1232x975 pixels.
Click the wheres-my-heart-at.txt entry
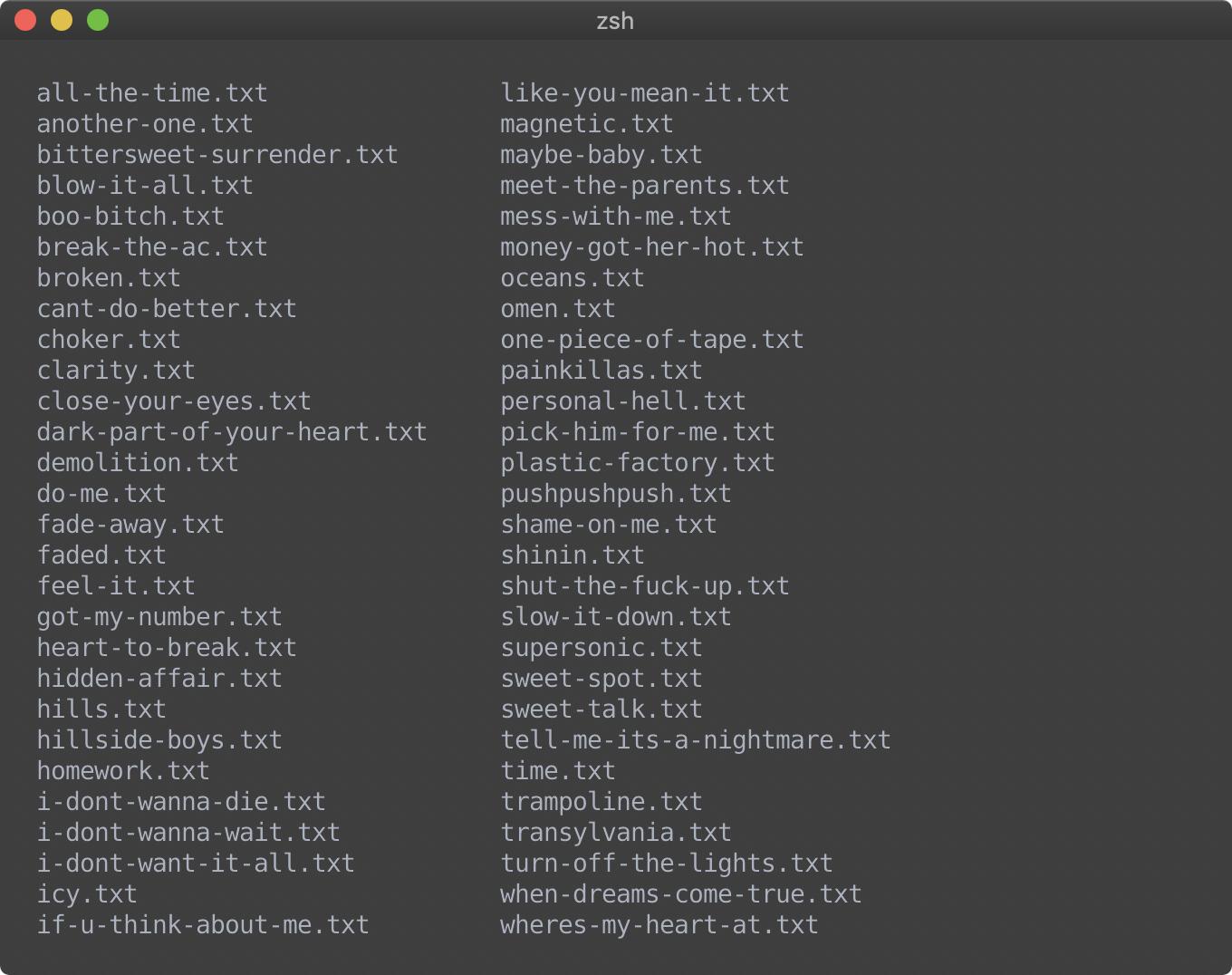pos(659,925)
